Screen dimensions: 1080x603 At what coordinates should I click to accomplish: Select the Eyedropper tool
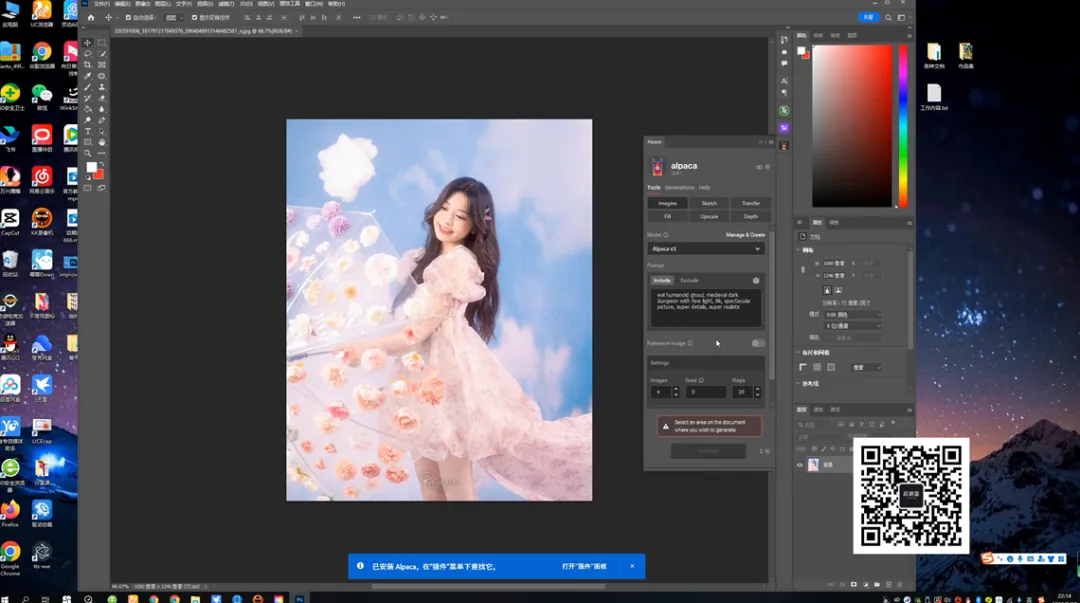pos(88,76)
